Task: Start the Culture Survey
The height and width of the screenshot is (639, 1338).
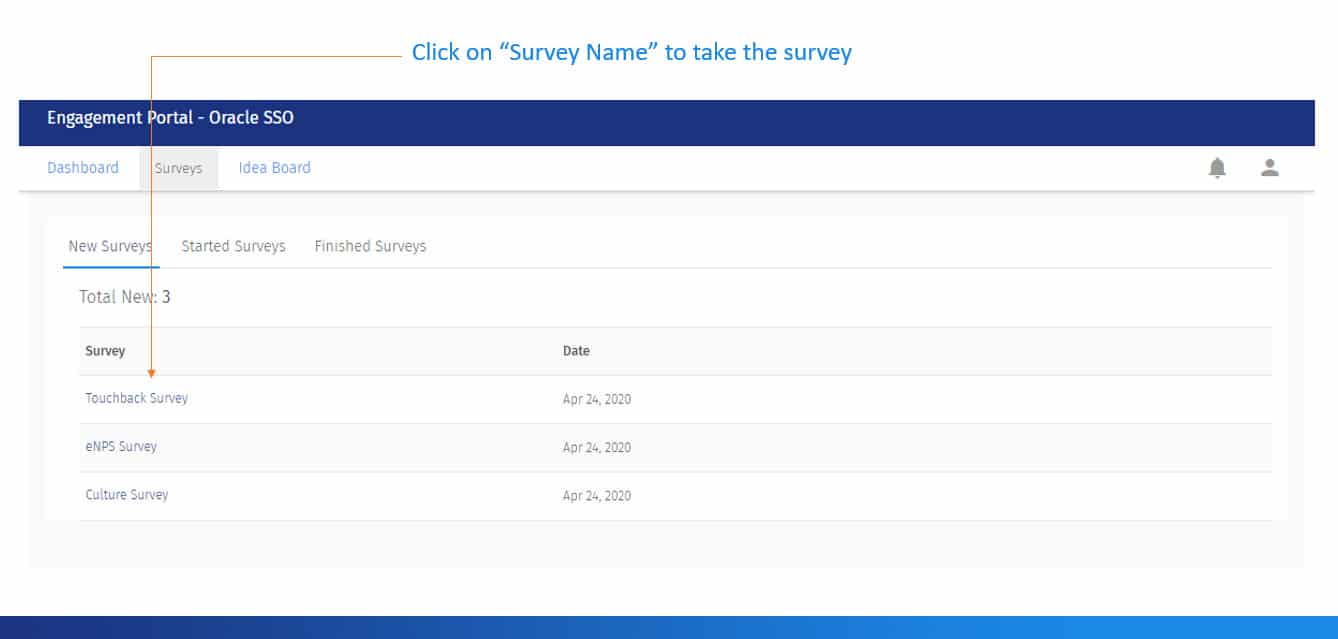Action: coord(127,495)
